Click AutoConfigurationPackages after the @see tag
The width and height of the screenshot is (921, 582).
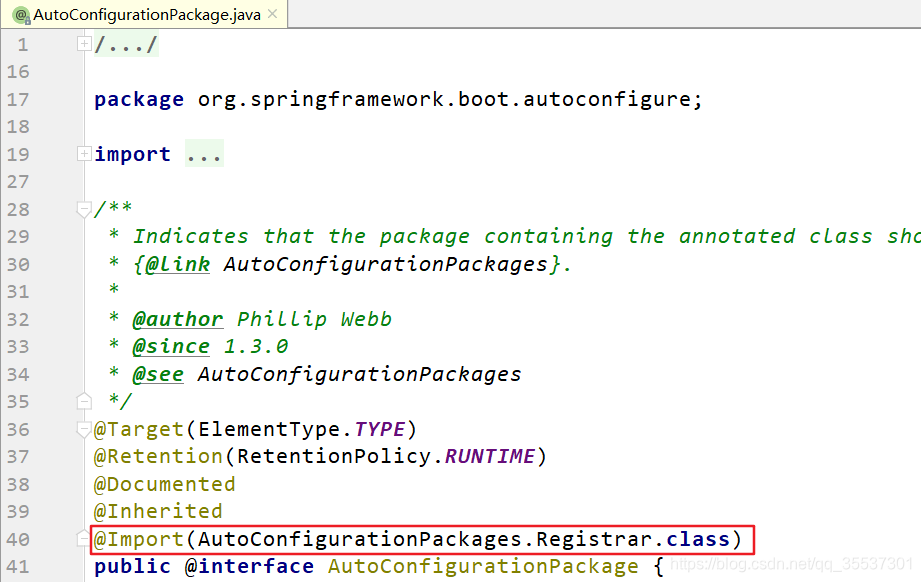[x=359, y=374]
